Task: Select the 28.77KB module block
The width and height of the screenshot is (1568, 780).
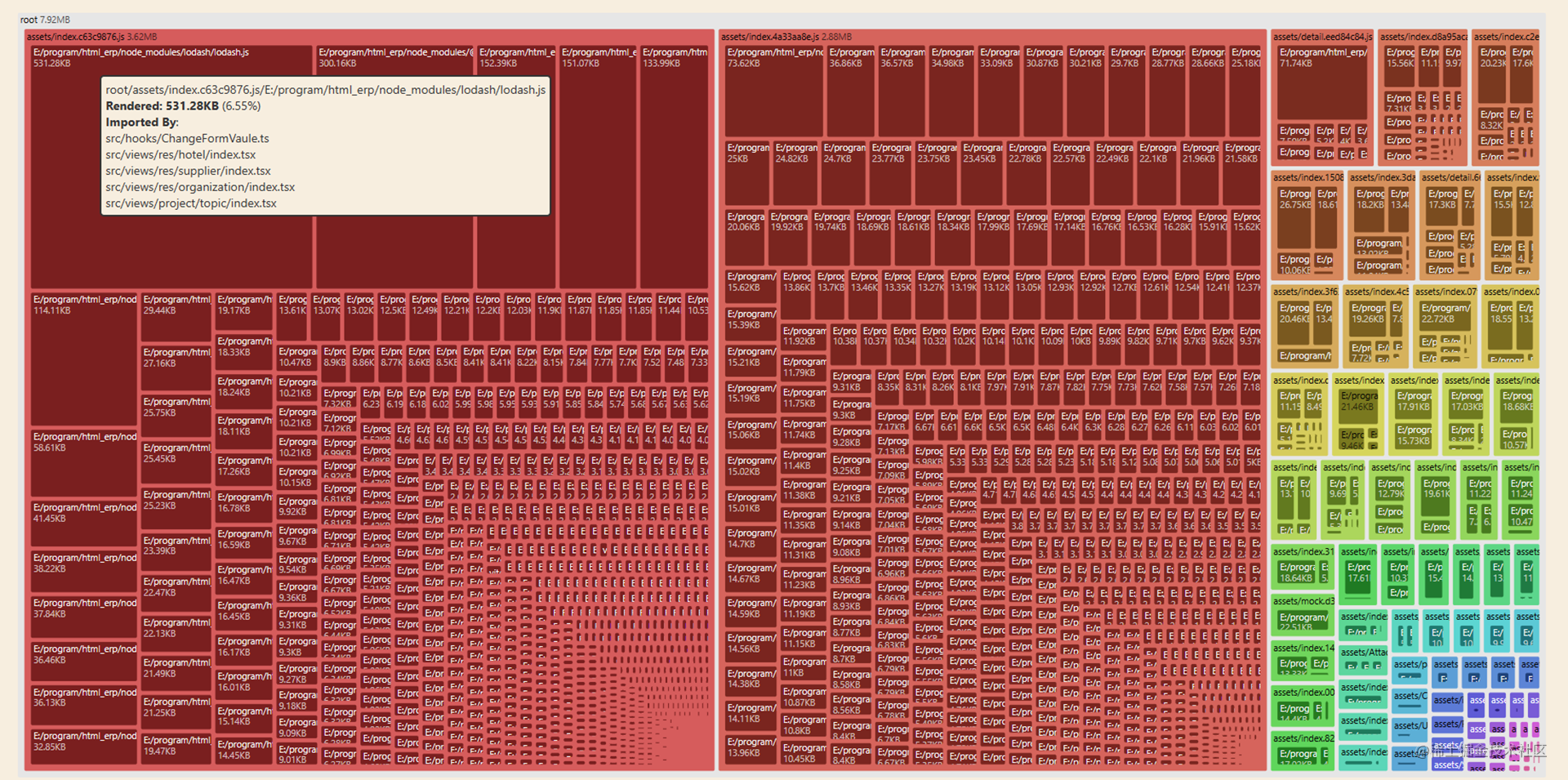Action: [x=1169, y=91]
